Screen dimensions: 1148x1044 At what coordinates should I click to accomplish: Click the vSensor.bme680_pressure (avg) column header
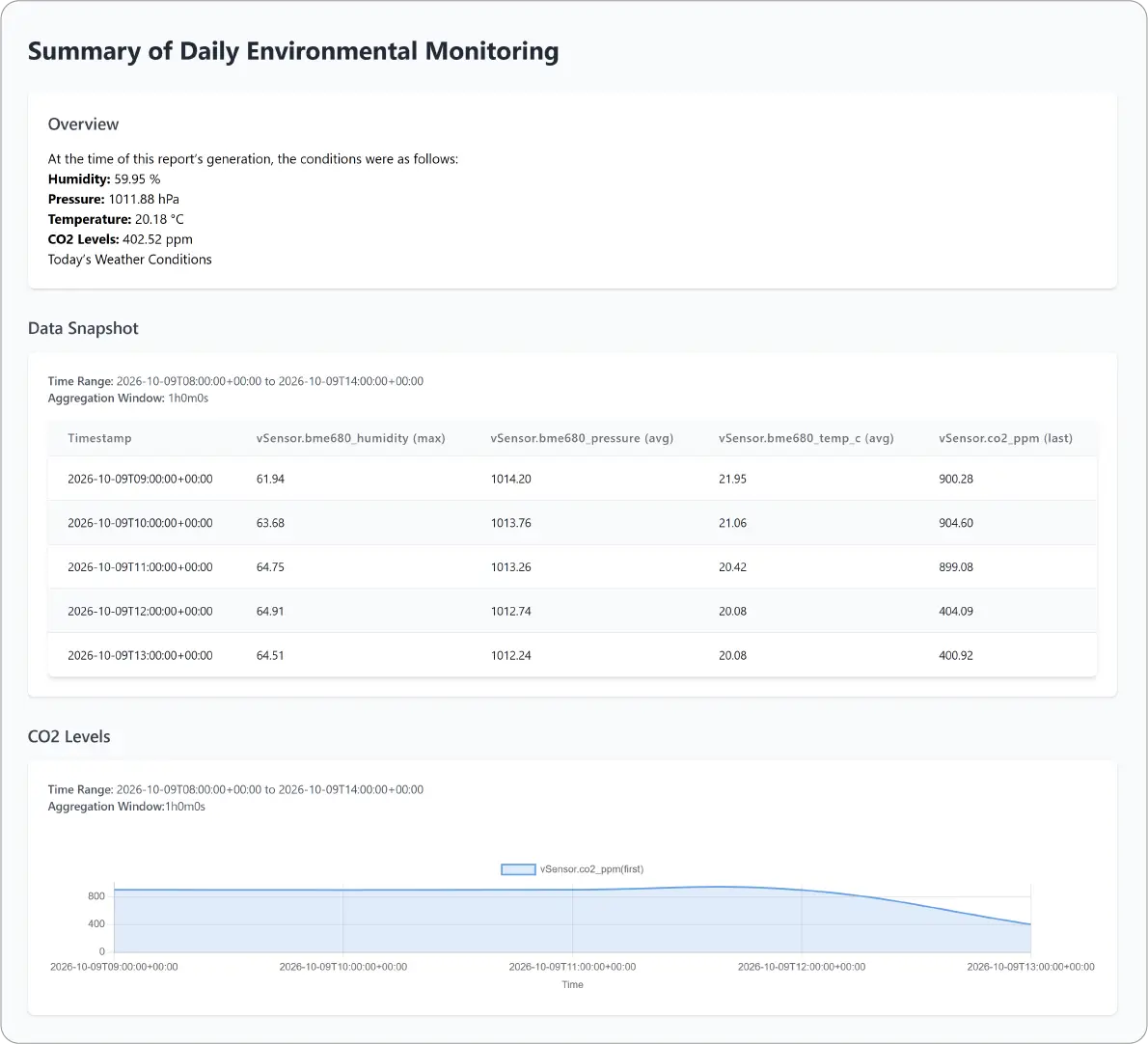pyautogui.click(x=582, y=439)
